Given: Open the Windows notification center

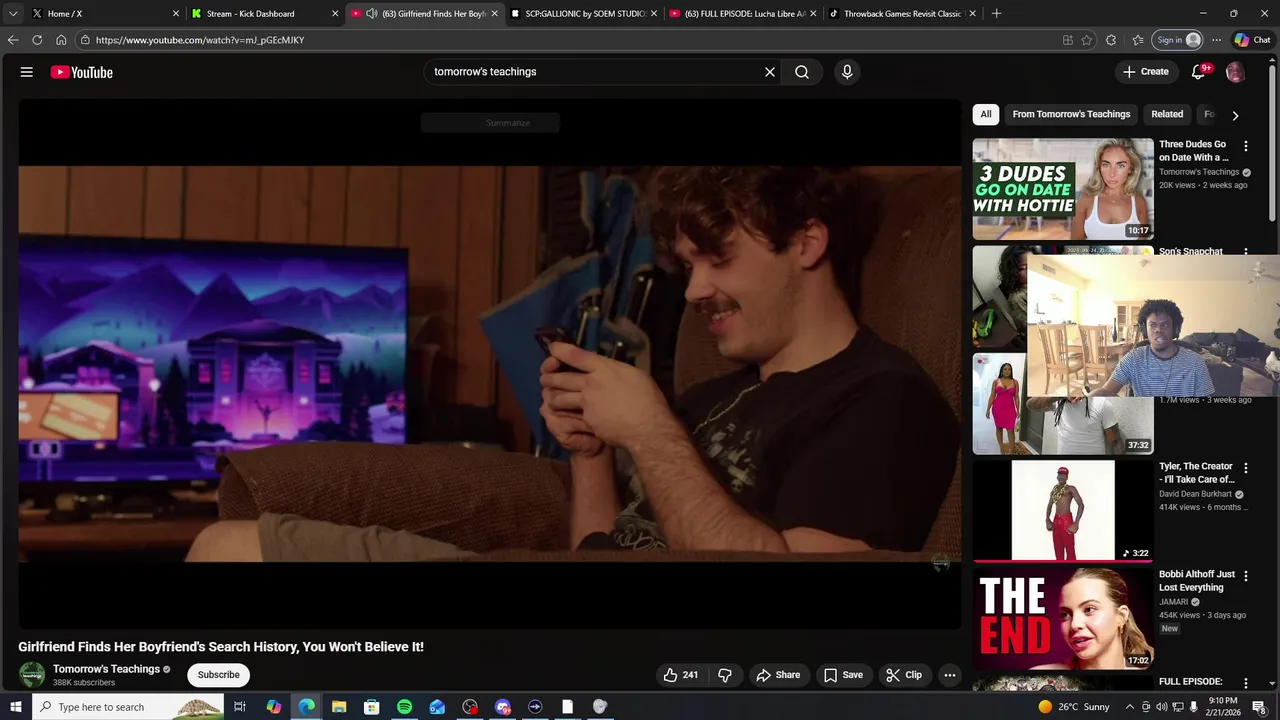Looking at the screenshot, I should (x=1259, y=707).
